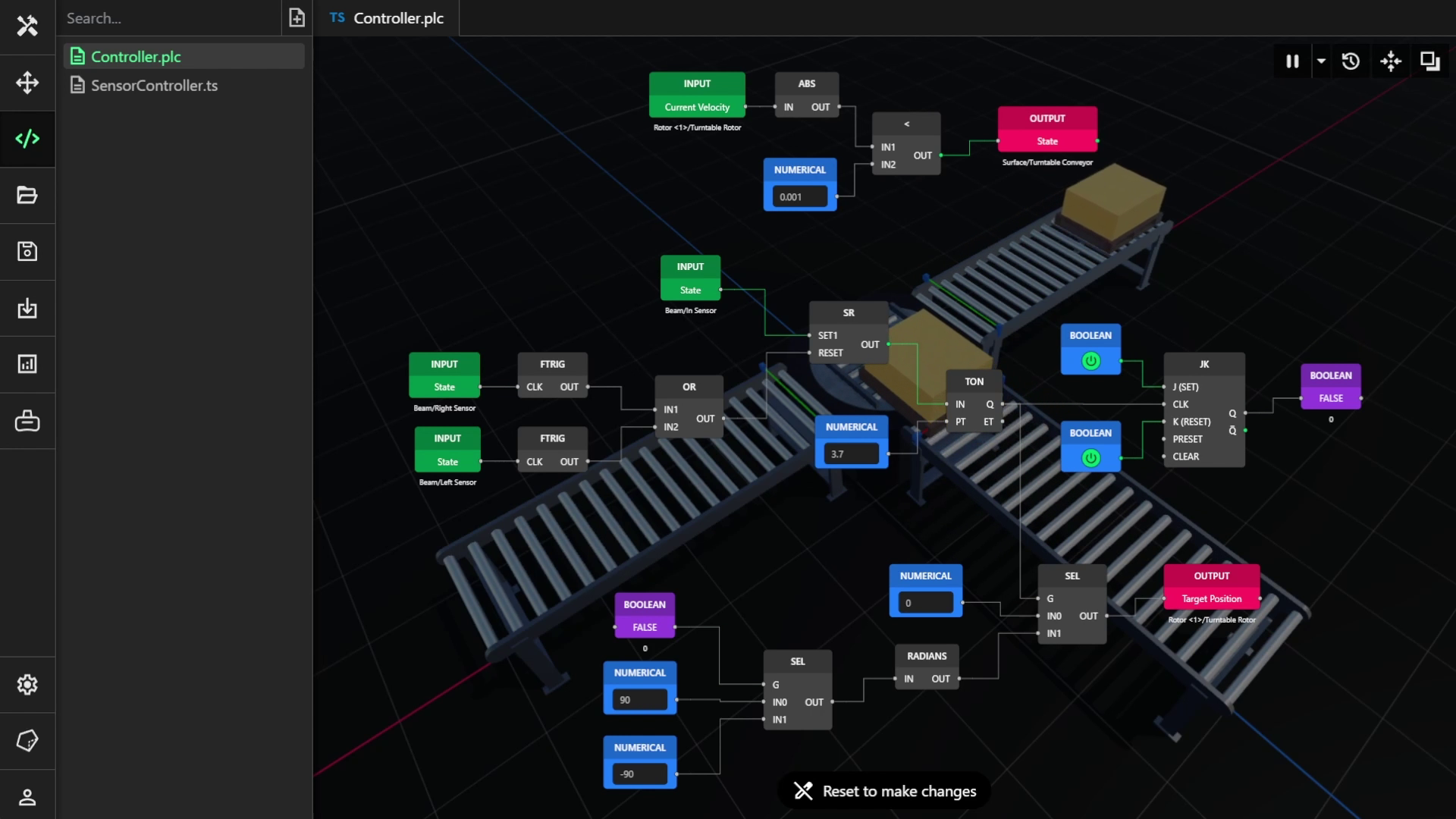Open the code editor panel icon
The width and height of the screenshot is (1456, 819).
click(x=27, y=139)
